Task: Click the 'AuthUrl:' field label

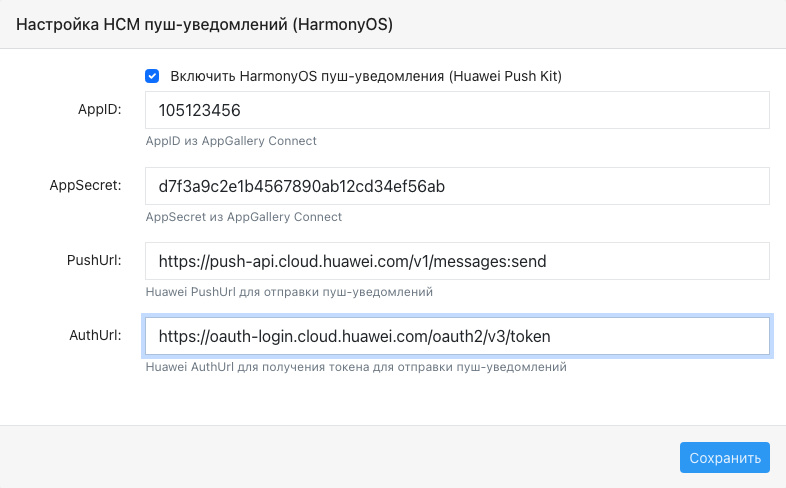Action: 95,335
